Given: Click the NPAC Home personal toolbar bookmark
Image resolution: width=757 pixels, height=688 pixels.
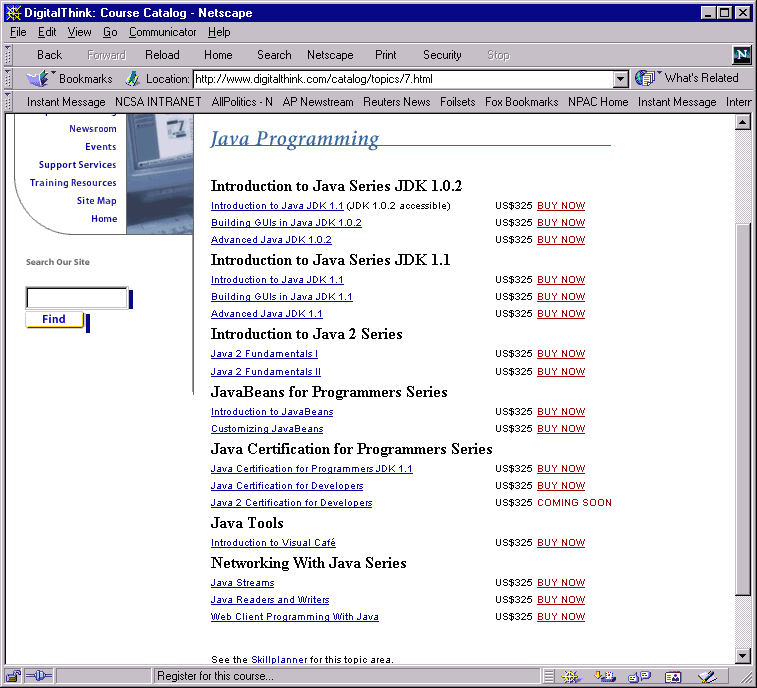Looking at the screenshot, I should [x=598, y=102].
